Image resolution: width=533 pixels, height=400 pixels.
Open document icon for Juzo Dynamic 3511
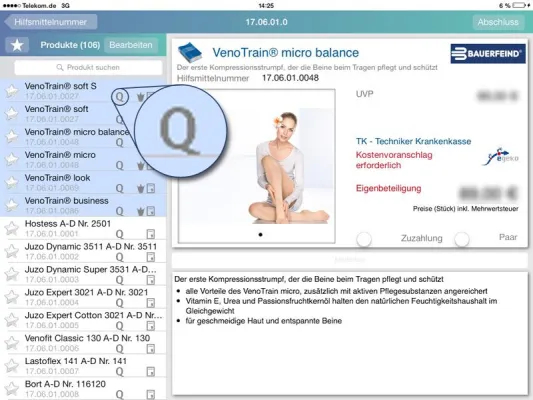tap(151, 257)
